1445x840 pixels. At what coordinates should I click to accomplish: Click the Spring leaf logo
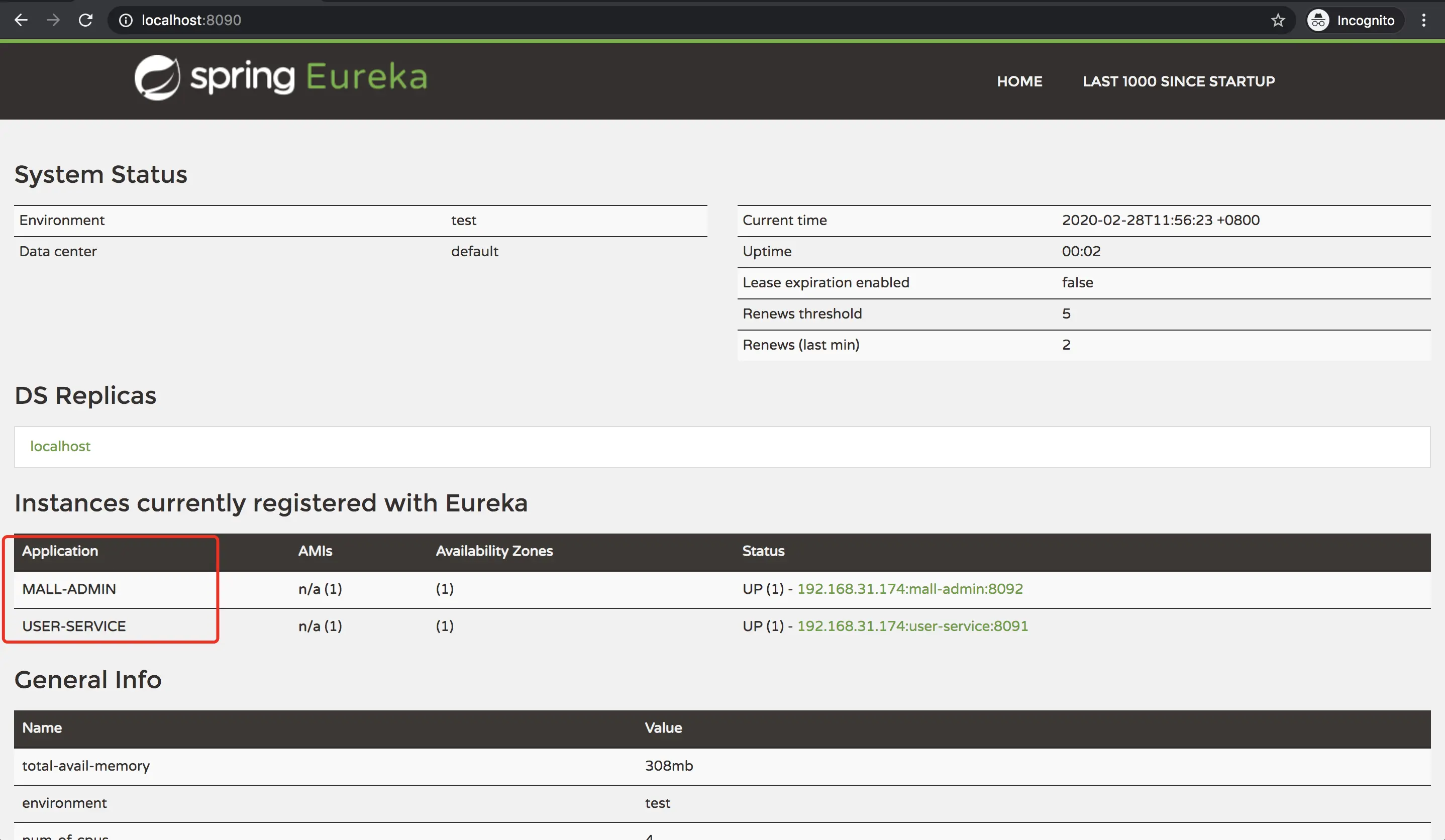(x=157, y=77)
